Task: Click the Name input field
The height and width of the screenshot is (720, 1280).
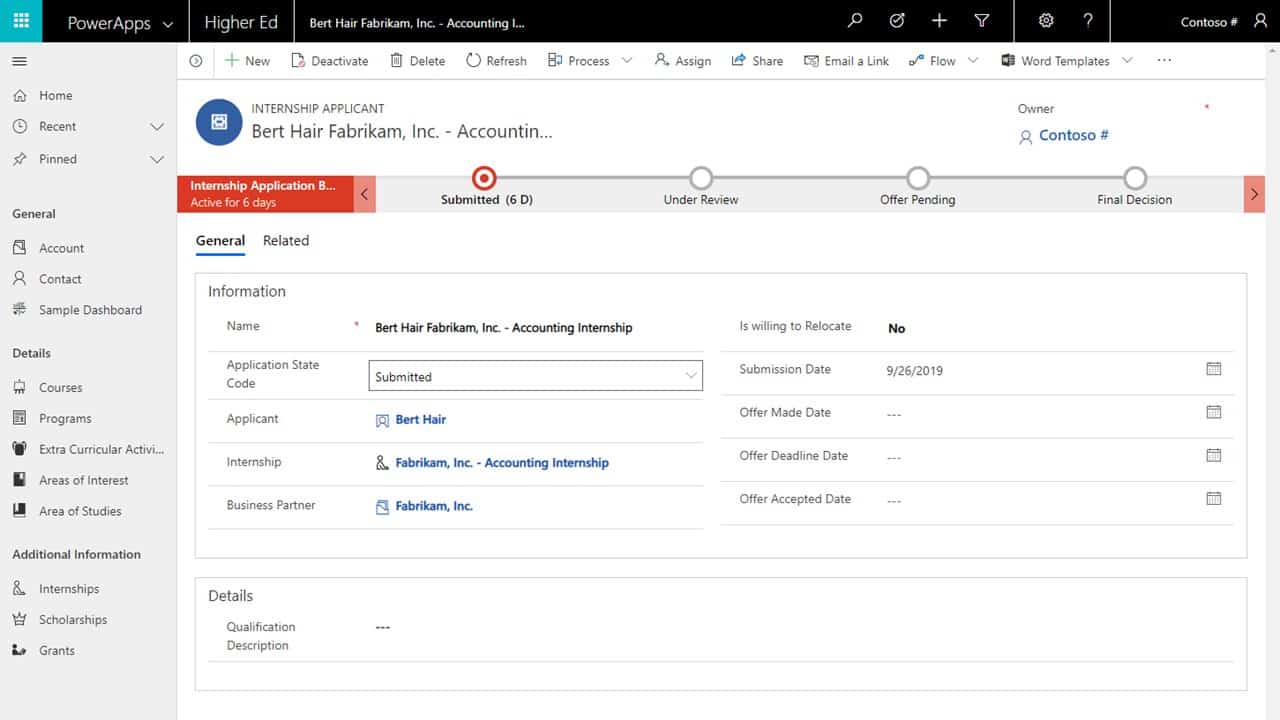Action: (x=536, y=327)
